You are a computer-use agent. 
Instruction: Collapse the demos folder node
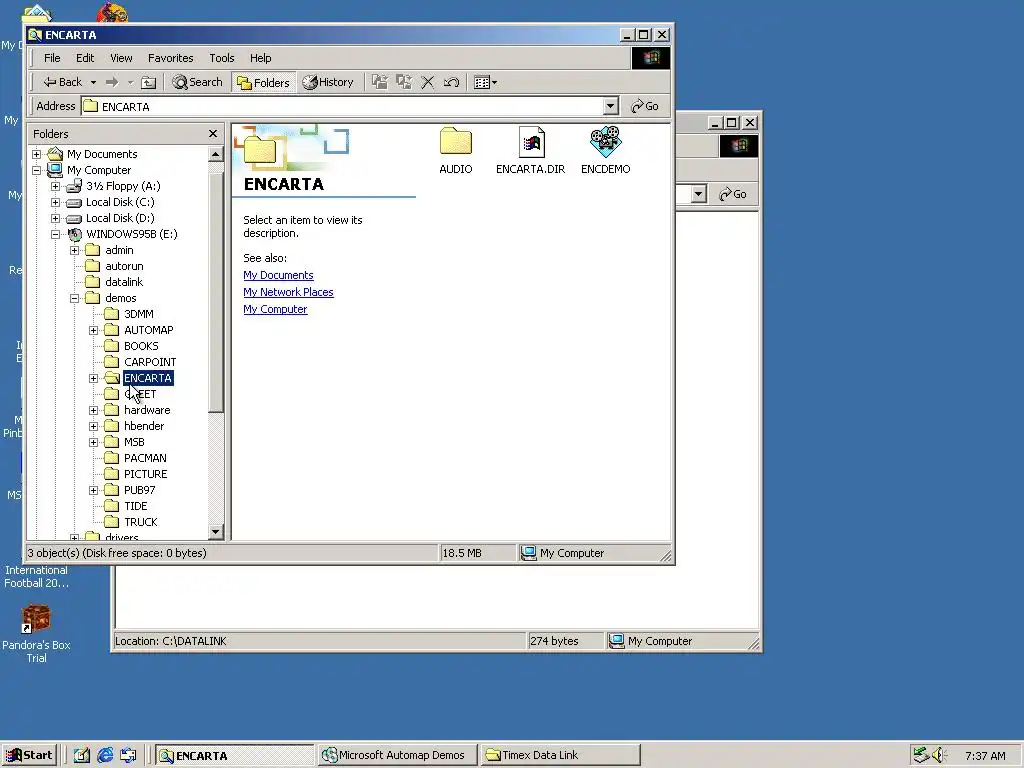point(74,298)
